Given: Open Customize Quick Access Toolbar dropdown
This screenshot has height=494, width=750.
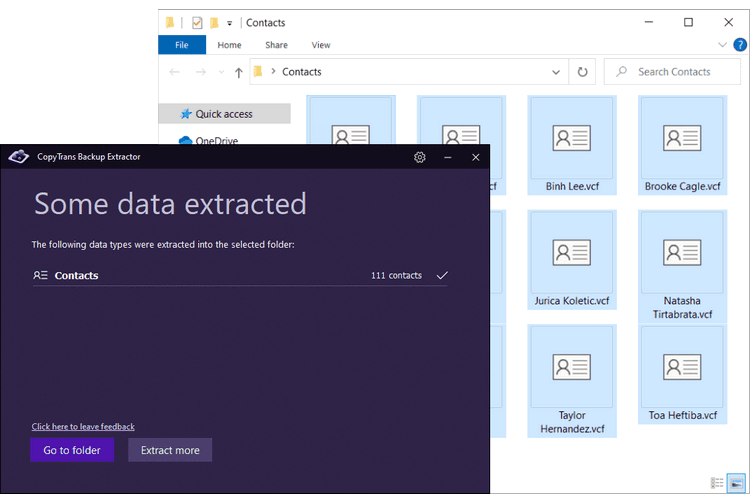Looking at the screenshot, I should 230,23.
